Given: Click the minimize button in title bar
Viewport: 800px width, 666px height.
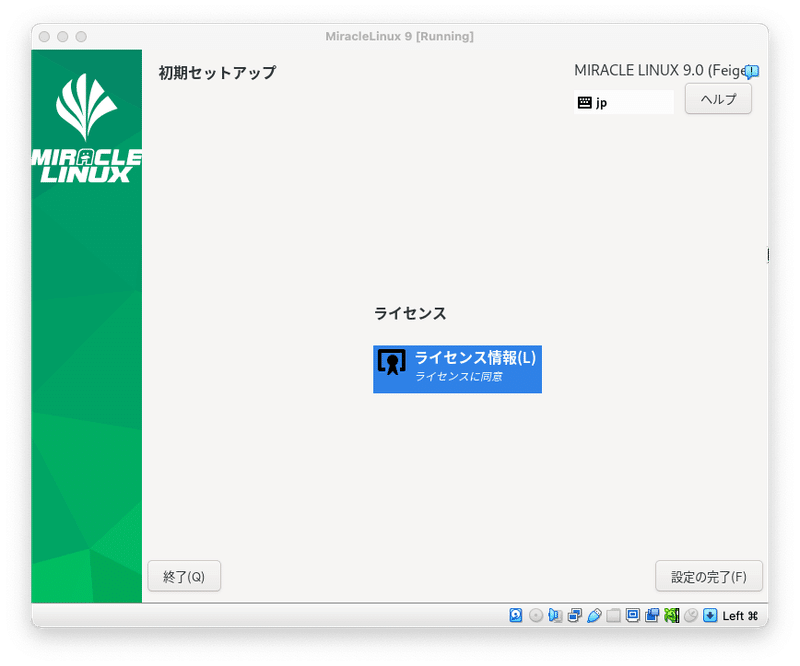Looking at the screenshot, I should (63, 36).
